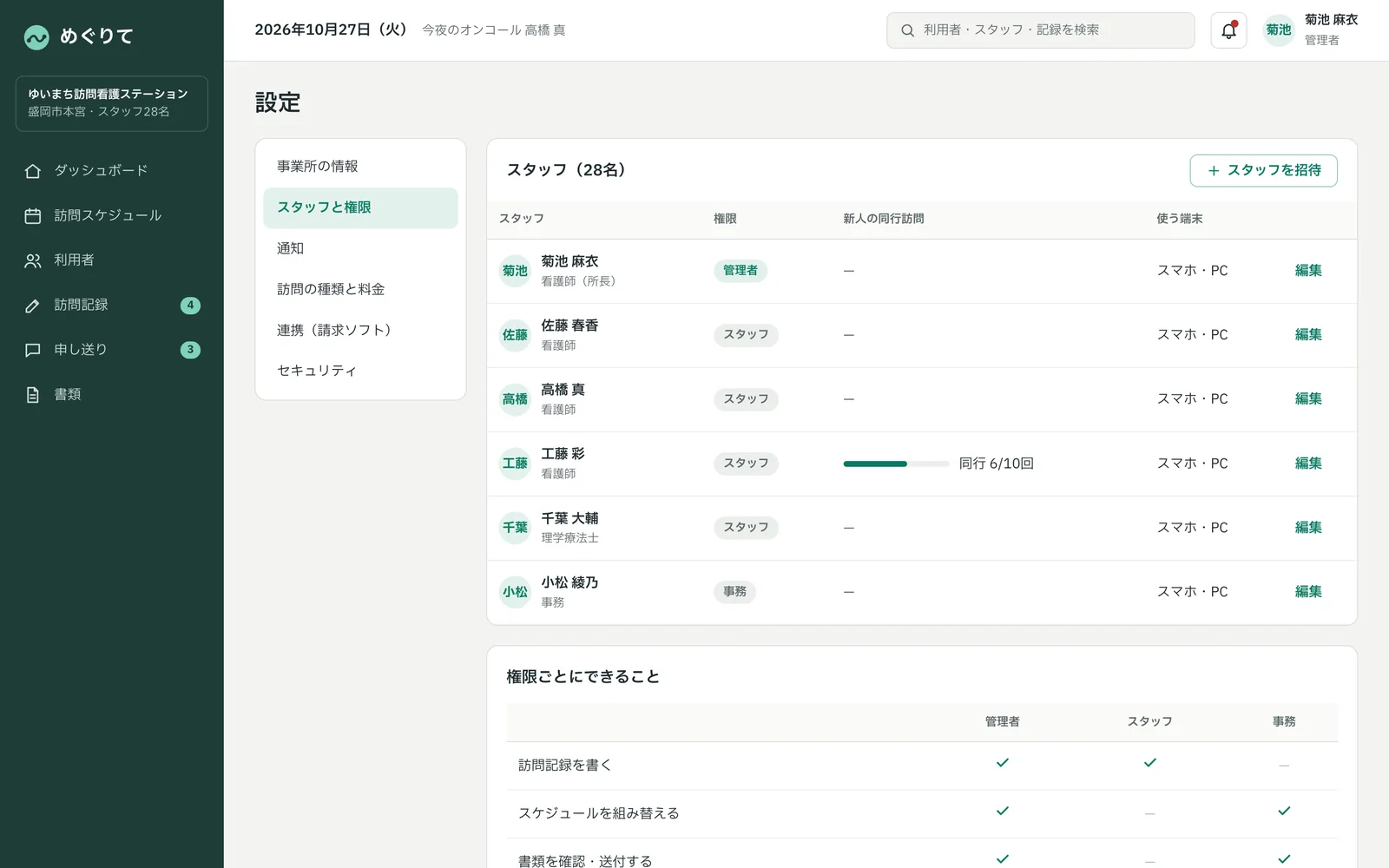
Task: Click 工藤 彩's 同行 progress bar
Action: pos(896,464)
